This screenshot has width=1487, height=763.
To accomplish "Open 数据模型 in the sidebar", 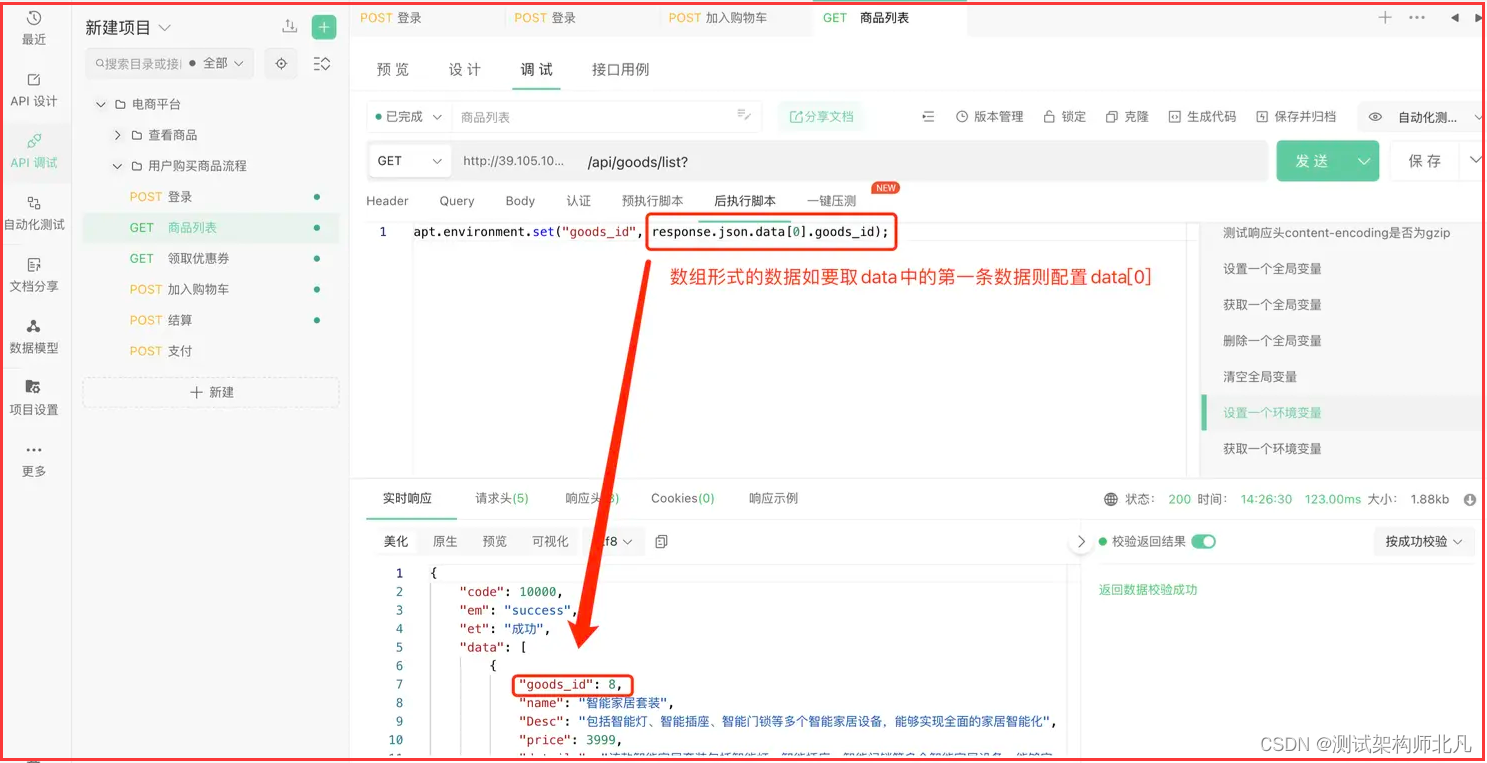I will click(34, 337).
